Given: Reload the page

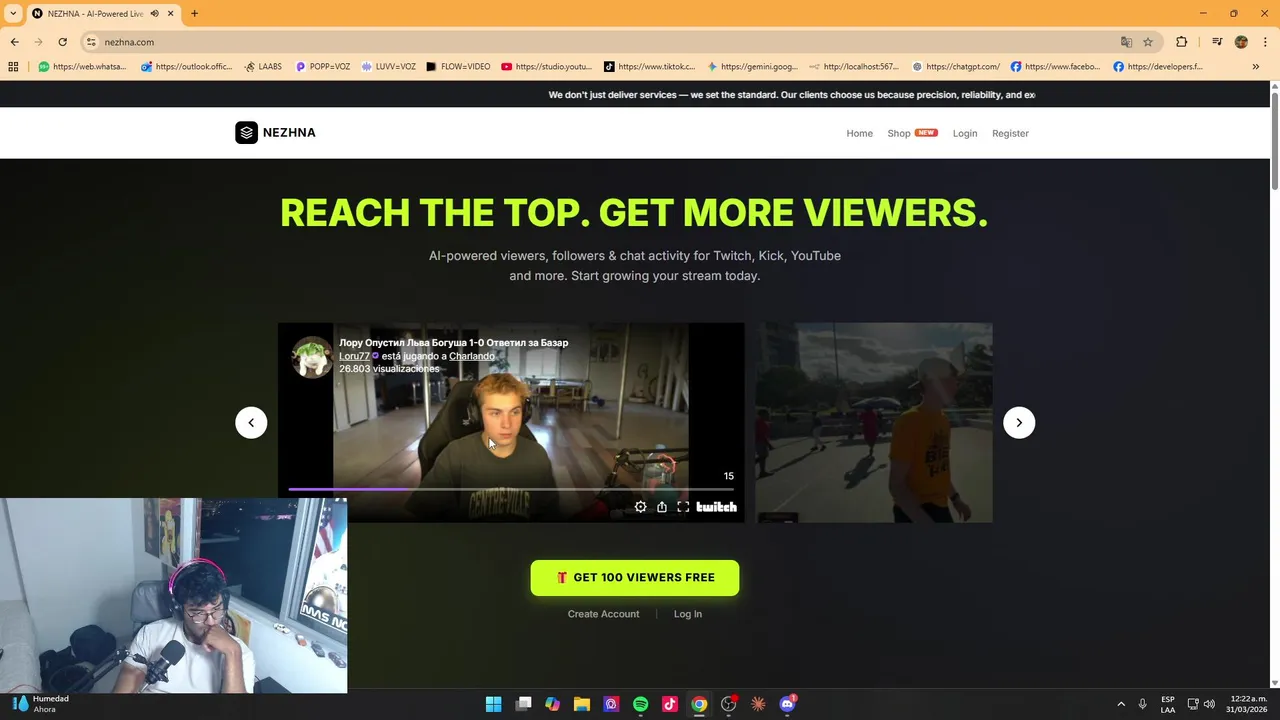Looking at the screenshot, I should pyautogui.click(x=62, y=42).
